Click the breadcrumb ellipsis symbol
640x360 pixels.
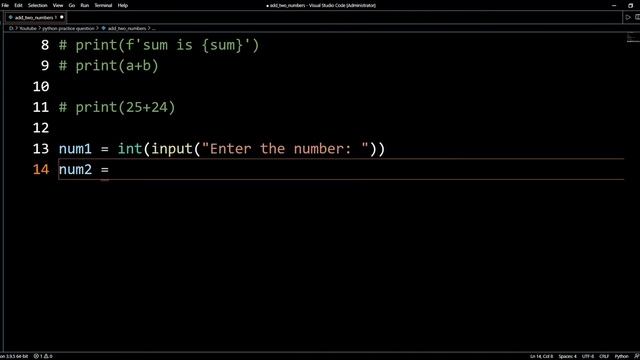153,29
